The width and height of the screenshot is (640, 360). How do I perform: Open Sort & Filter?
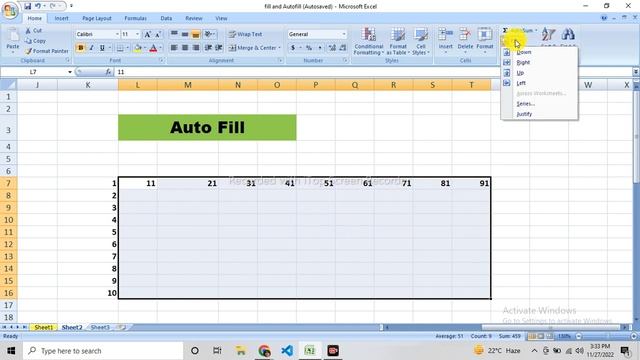tap(549, 37)
